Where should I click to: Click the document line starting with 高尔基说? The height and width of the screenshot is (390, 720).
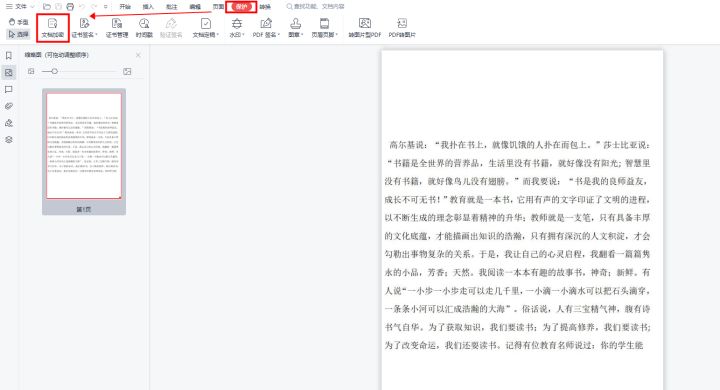[520, 145]
